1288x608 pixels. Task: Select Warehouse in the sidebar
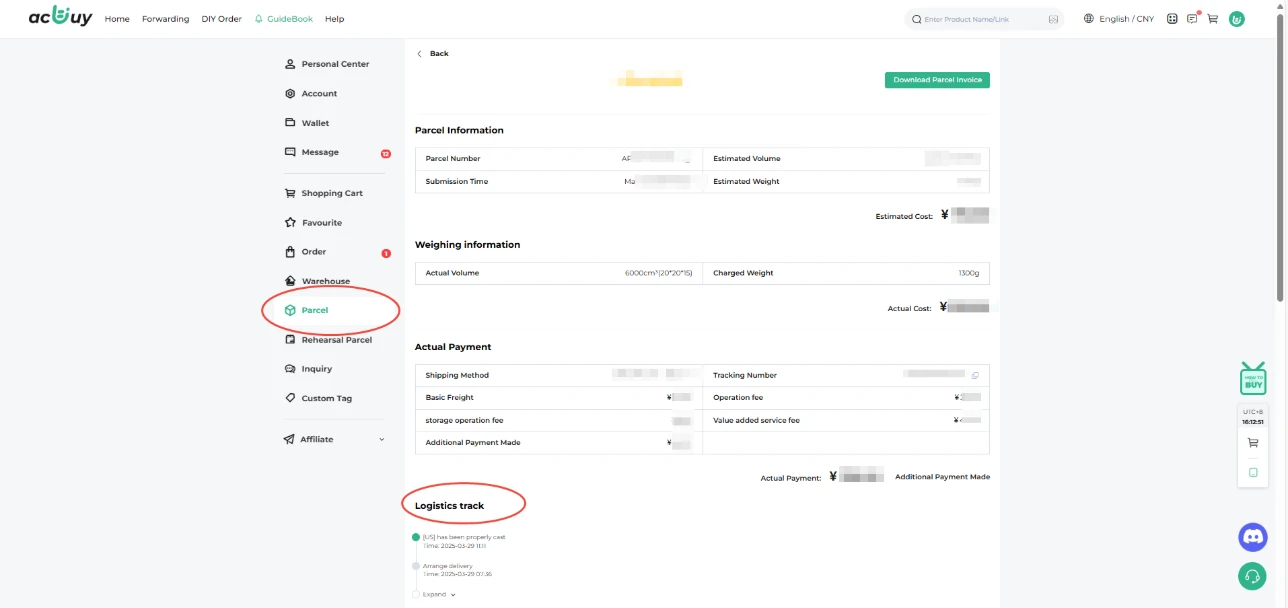click(x=325, y=281)
